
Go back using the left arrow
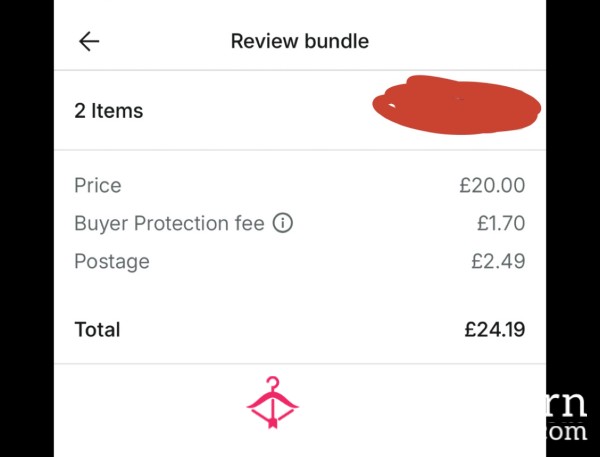pos(89,41)
